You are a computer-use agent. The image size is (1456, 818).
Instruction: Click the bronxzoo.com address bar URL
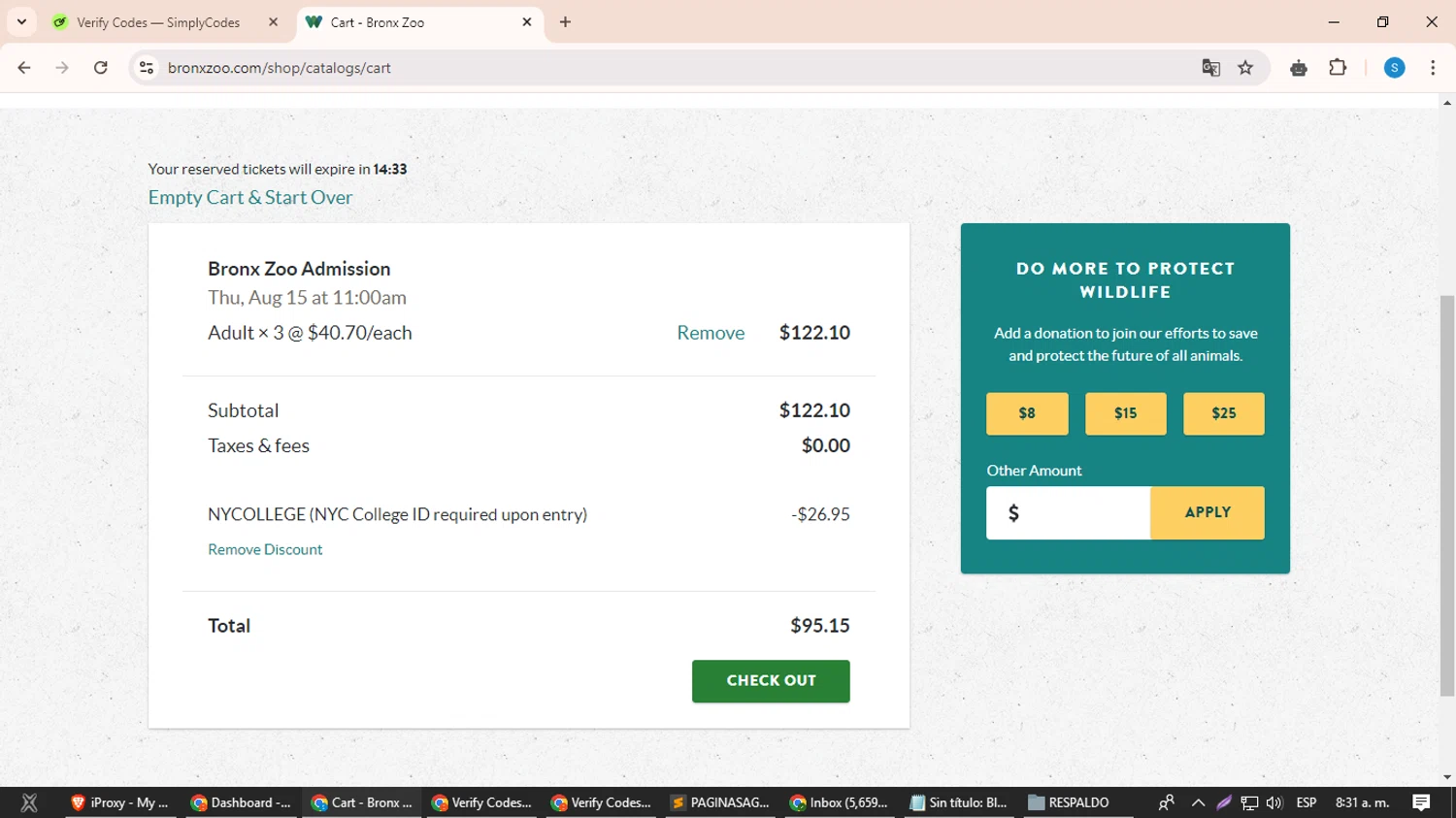(280, 68)
